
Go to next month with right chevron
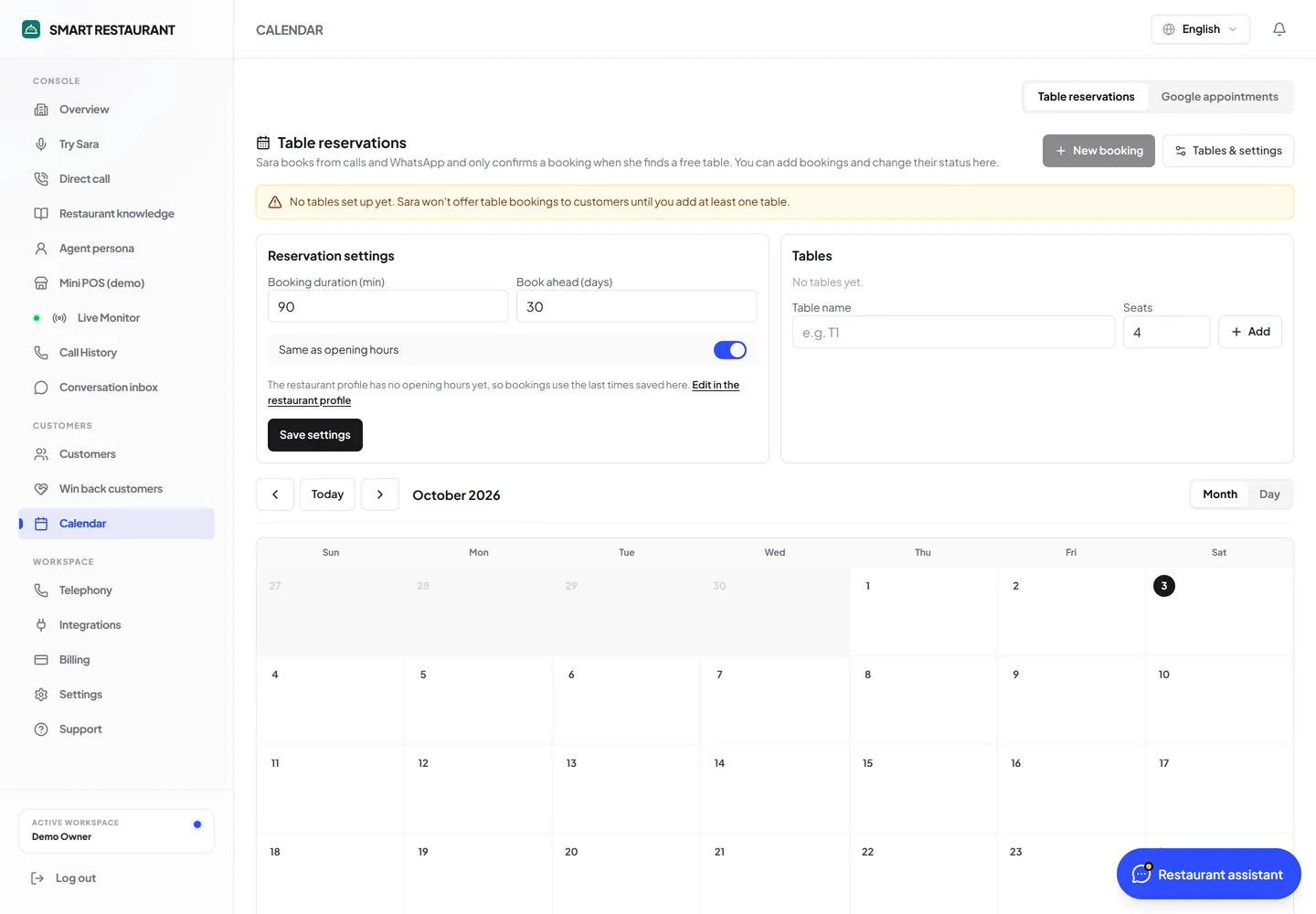pyautogui.click(x=380, y=494)
